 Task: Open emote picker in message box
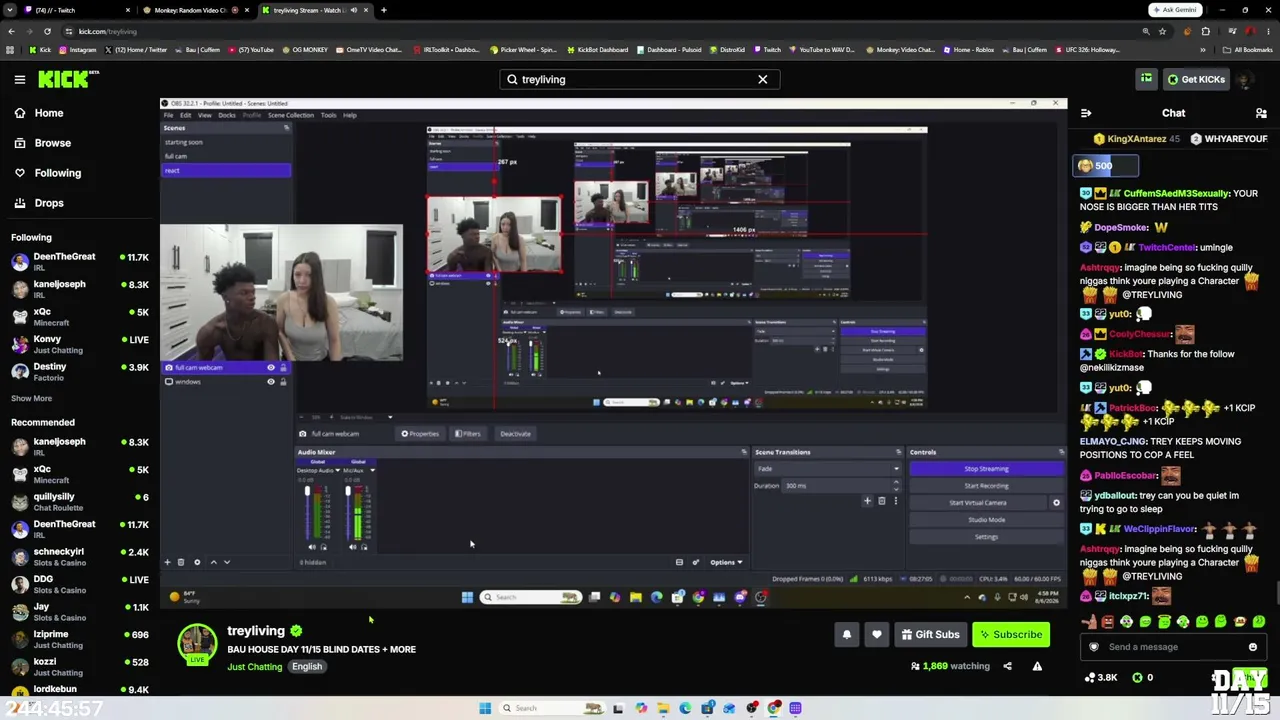pyautogui.click(x=1252, y=647)
